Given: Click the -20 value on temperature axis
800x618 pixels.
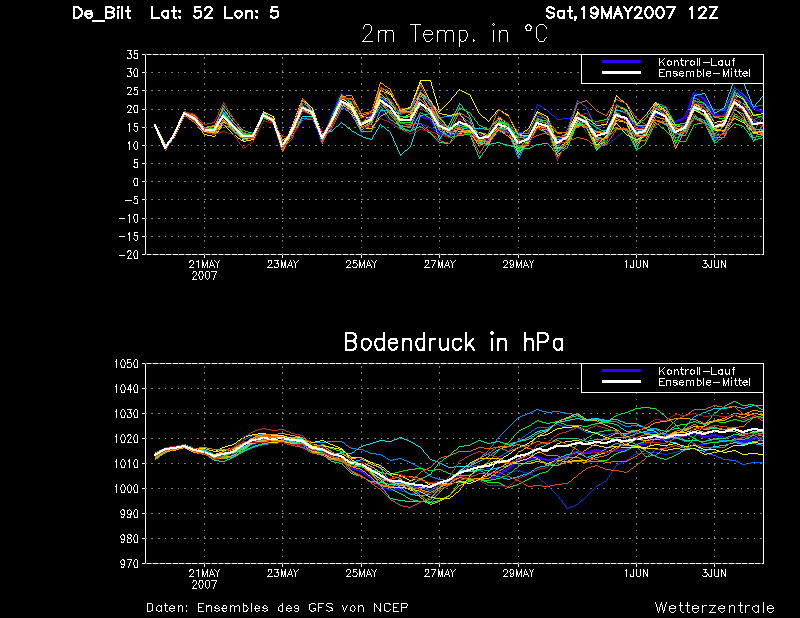Looking at the screenshot, I should 129,255.
